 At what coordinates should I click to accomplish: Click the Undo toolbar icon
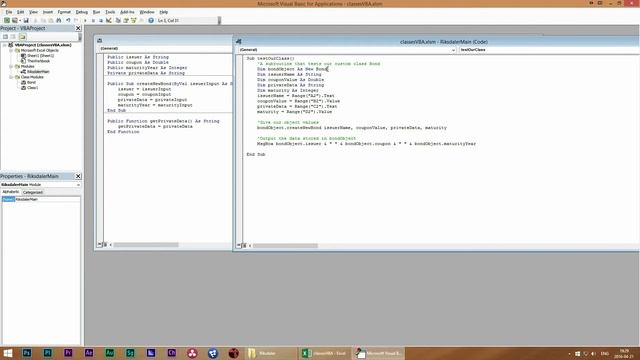(68, 20)
